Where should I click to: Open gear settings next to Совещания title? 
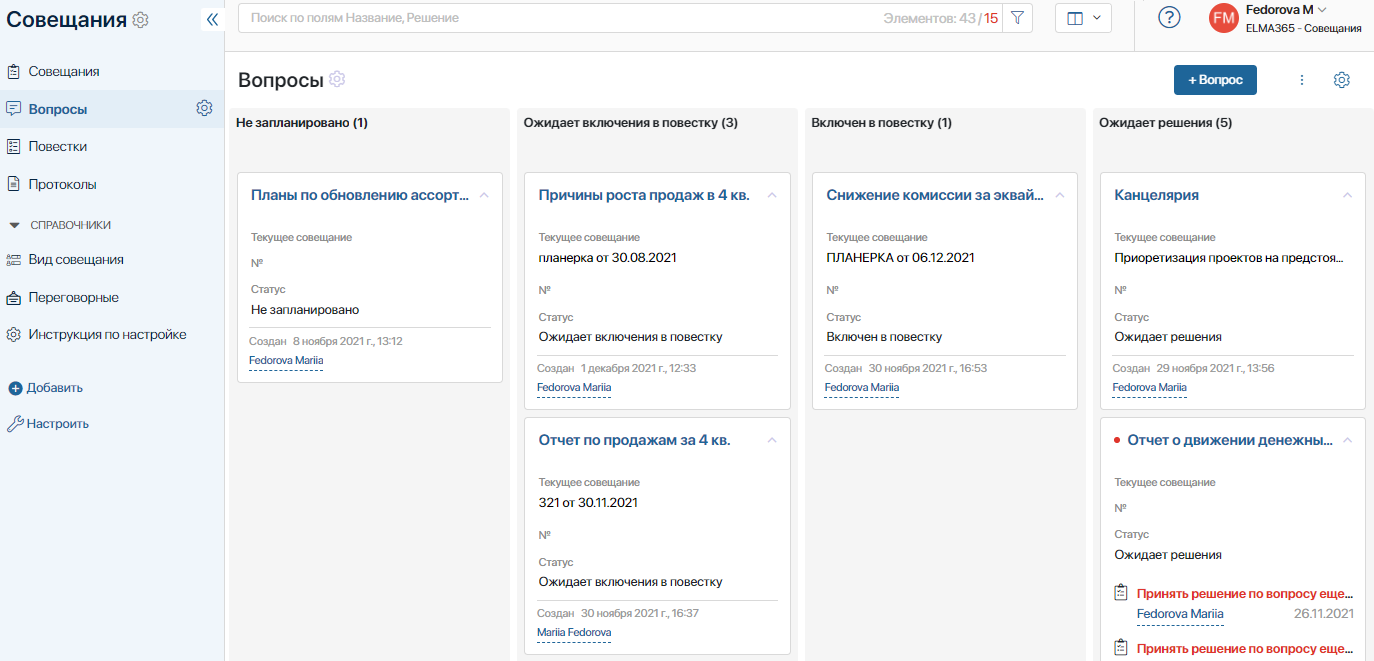coord(141,20)
